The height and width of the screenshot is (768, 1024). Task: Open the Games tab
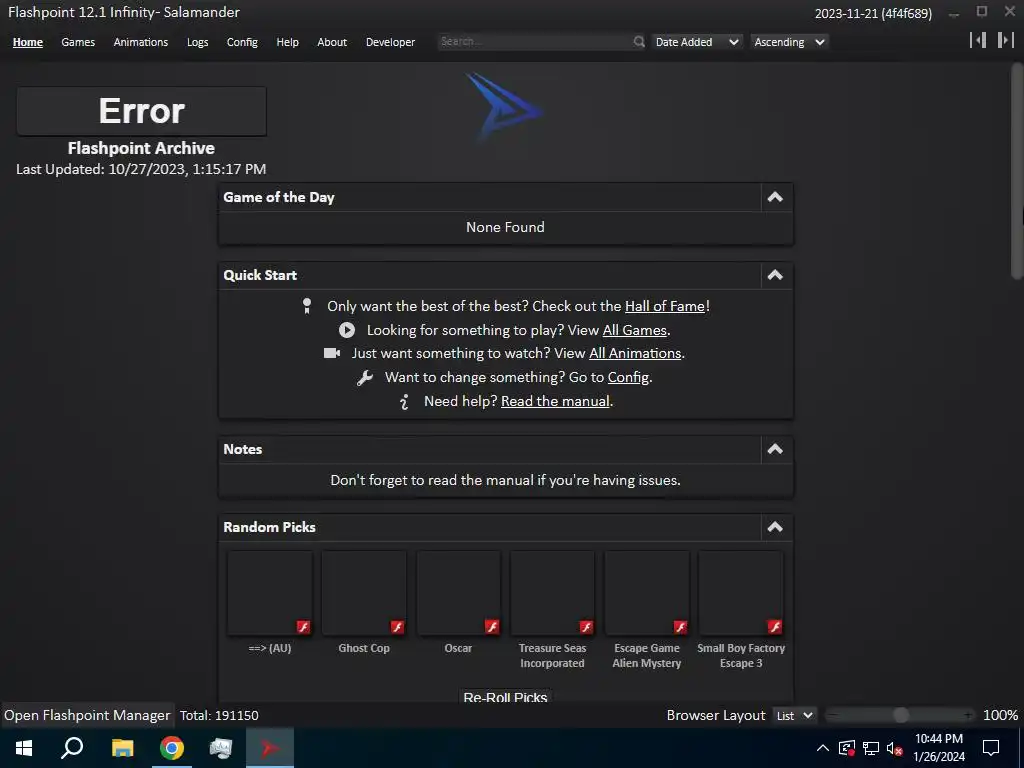coord(78,42)
